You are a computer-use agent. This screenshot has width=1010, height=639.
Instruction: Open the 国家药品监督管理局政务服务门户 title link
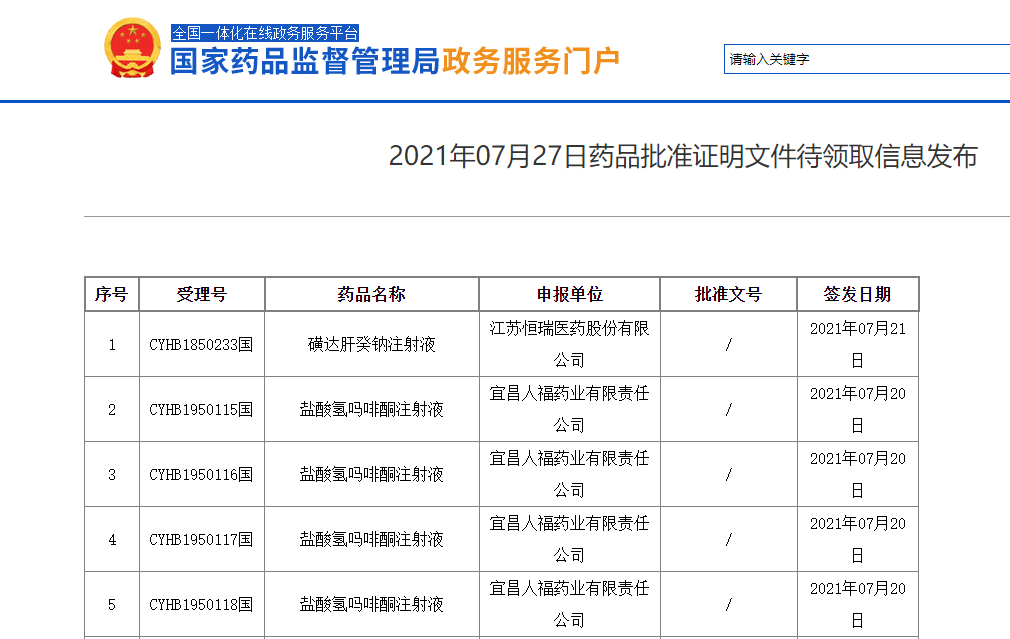pos(395,62)
